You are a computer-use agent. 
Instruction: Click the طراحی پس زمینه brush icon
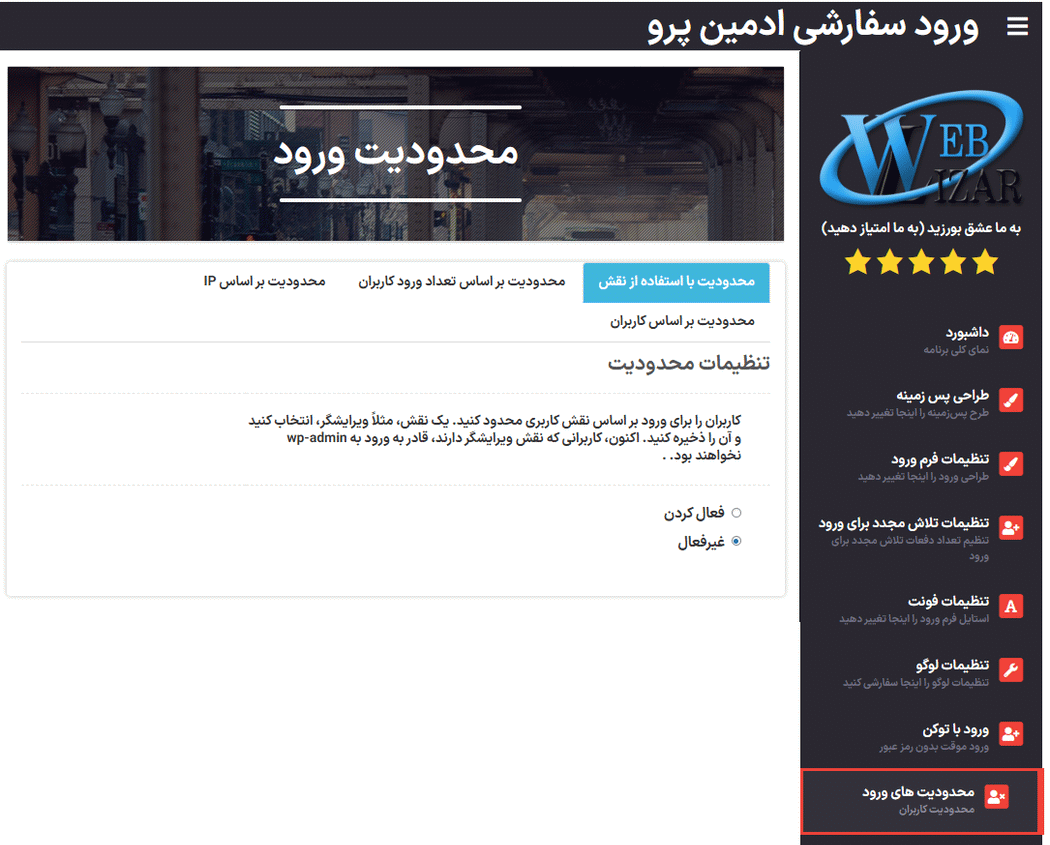(1010, 401)
